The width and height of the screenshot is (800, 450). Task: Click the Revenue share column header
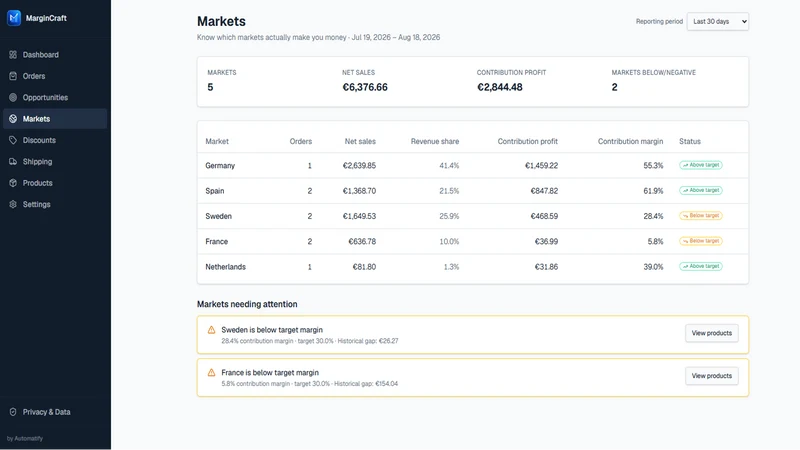(435, 141)
